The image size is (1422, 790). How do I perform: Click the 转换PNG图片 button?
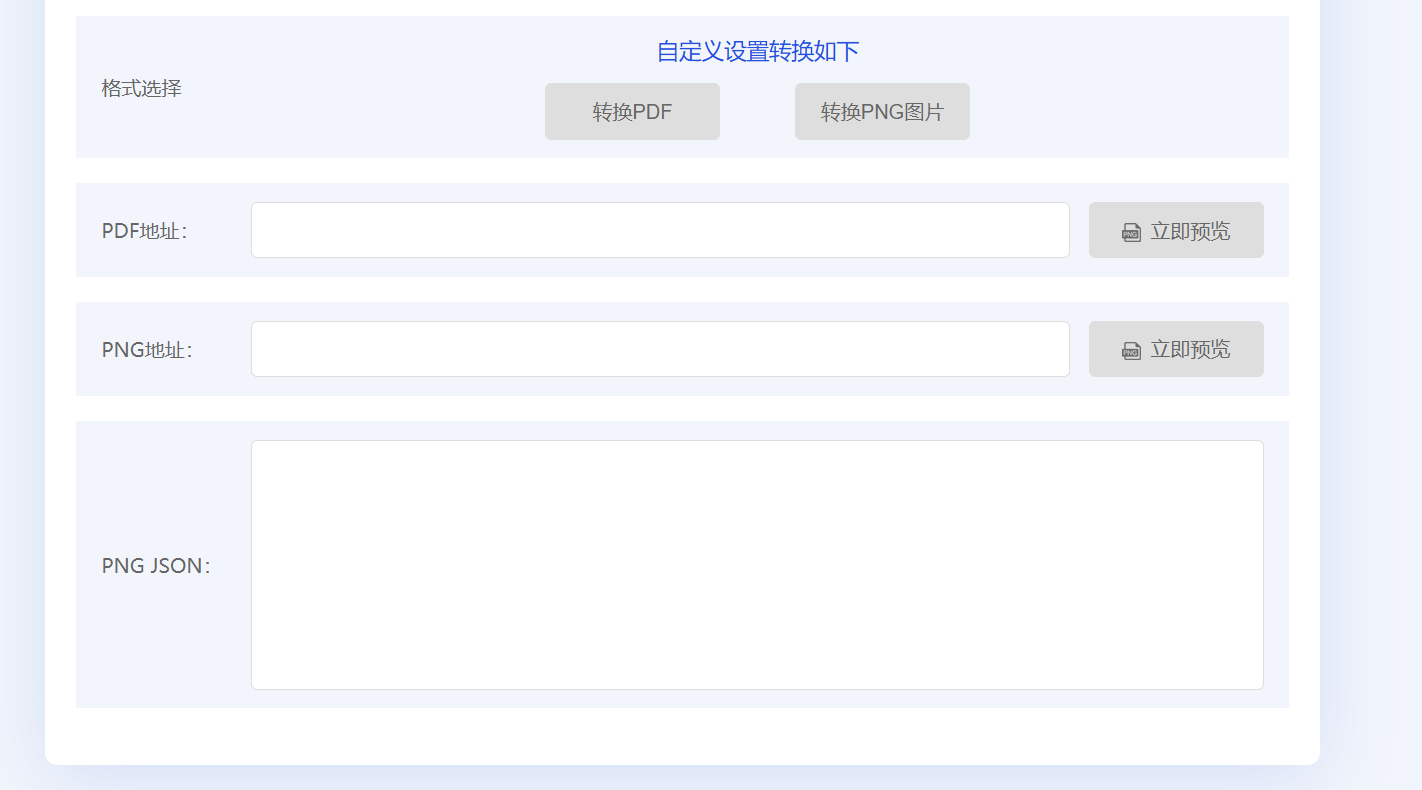881,111
